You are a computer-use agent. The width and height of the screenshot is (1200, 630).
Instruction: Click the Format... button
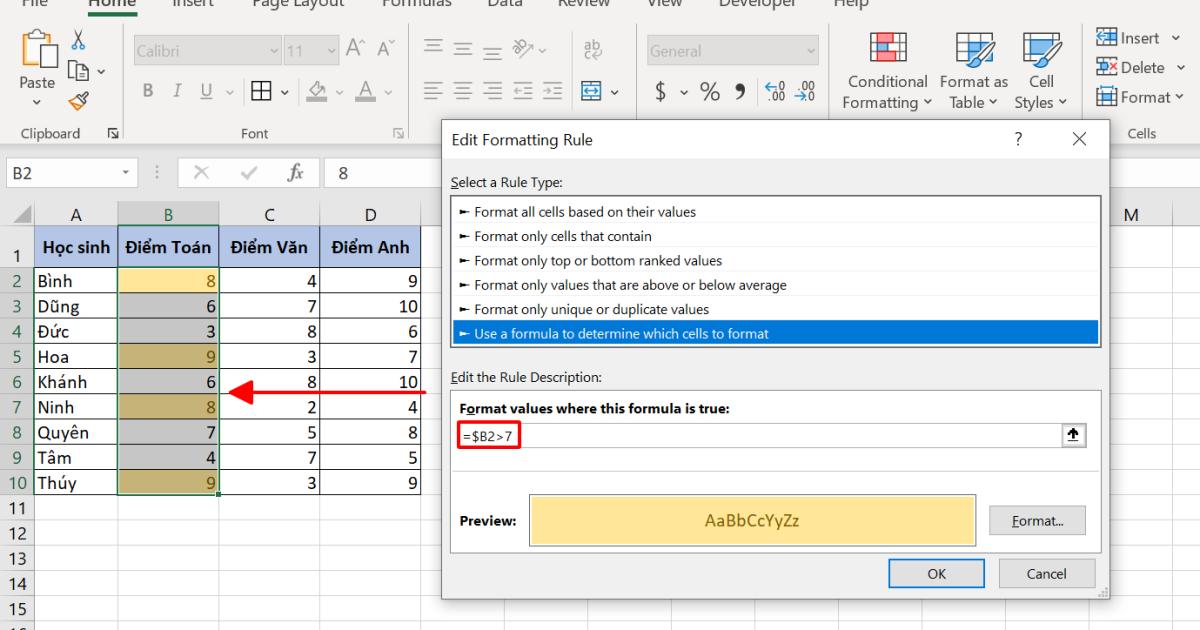tap(1037, 520)
